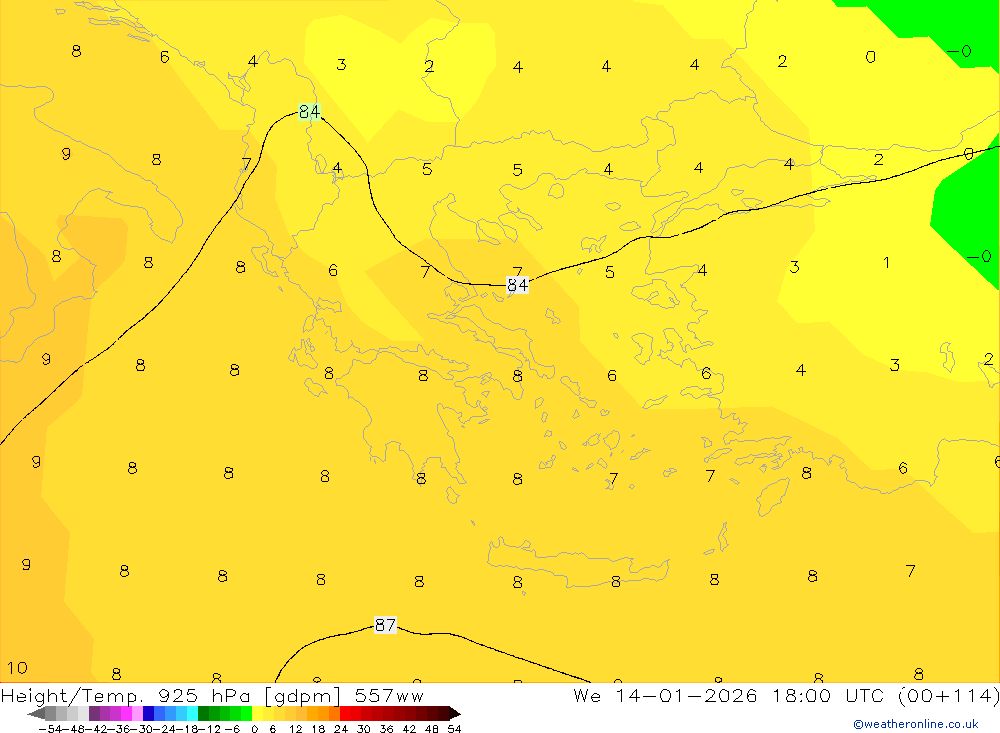This screenshot has width=1000, height=733.
Task: Click the legend label 24
Action: [x=341, y=729]
